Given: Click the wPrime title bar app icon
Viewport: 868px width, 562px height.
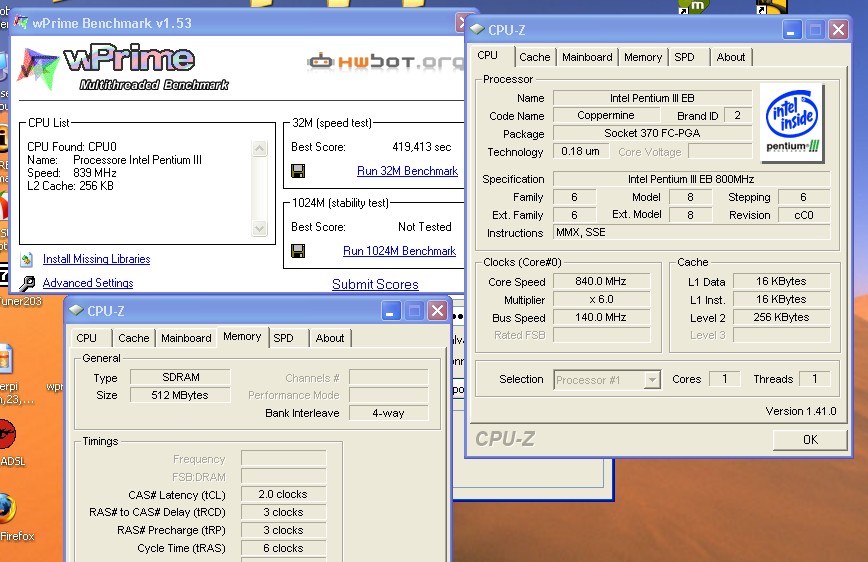Looking at the screenshot, I should pyautogui.click(x=21, y=23).
